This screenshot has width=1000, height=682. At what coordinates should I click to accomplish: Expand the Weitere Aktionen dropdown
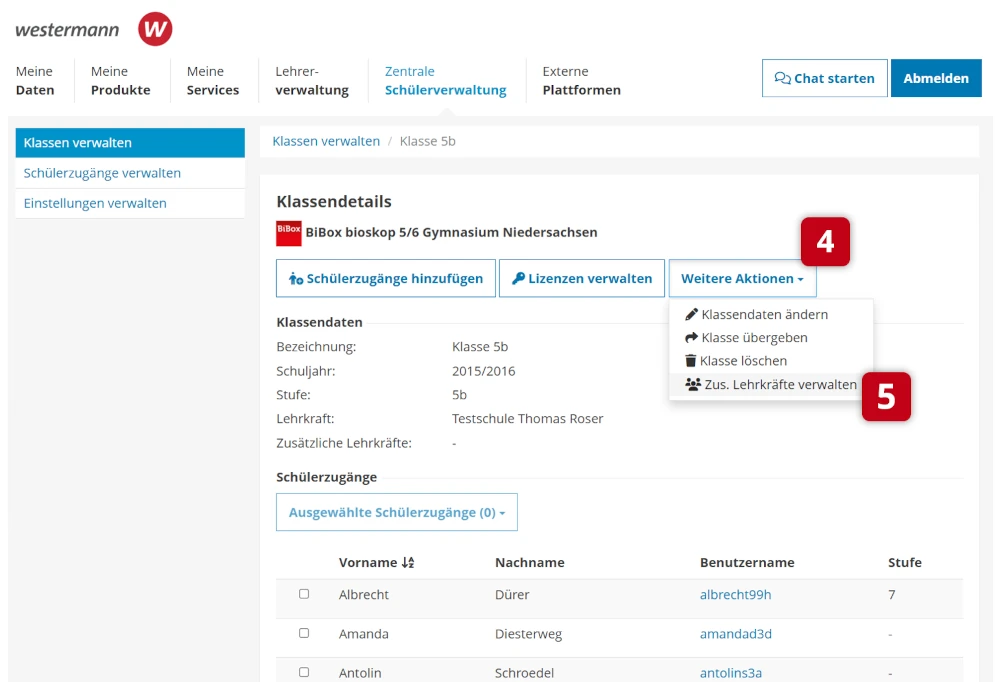point(742,279)
